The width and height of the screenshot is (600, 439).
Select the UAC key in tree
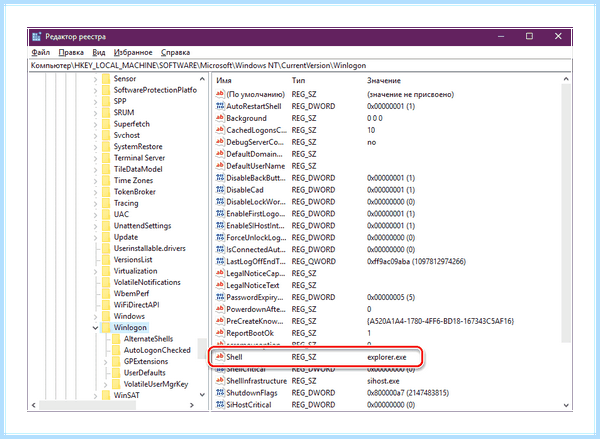[121, 214]
